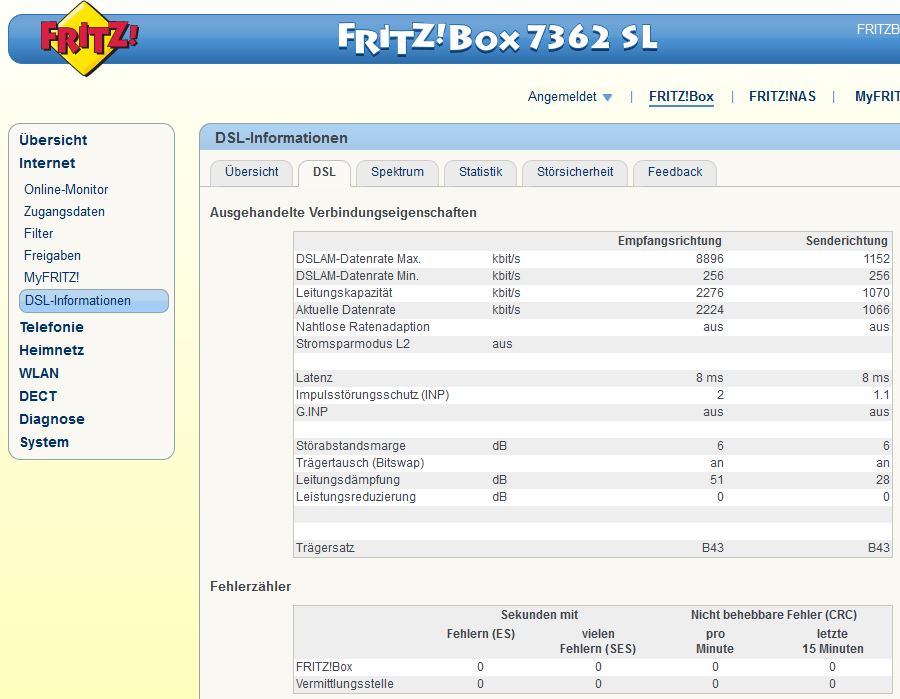Image resolution: width=900 pixels, height=699 pixels.
Task: Click the Leistungsreduzierung row label
Action: pos(356,497)
